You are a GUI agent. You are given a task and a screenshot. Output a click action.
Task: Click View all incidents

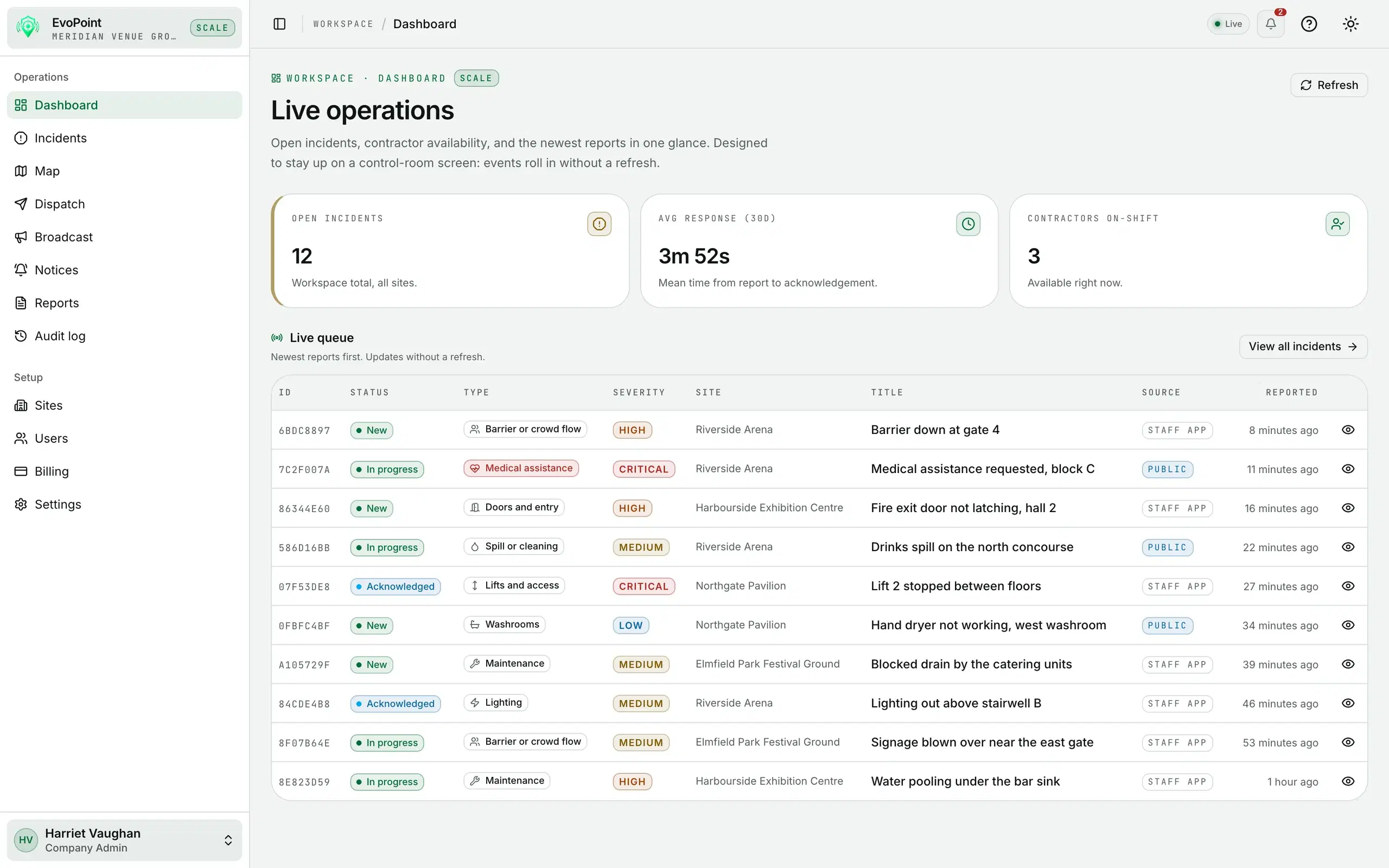tap(1303, 347)
